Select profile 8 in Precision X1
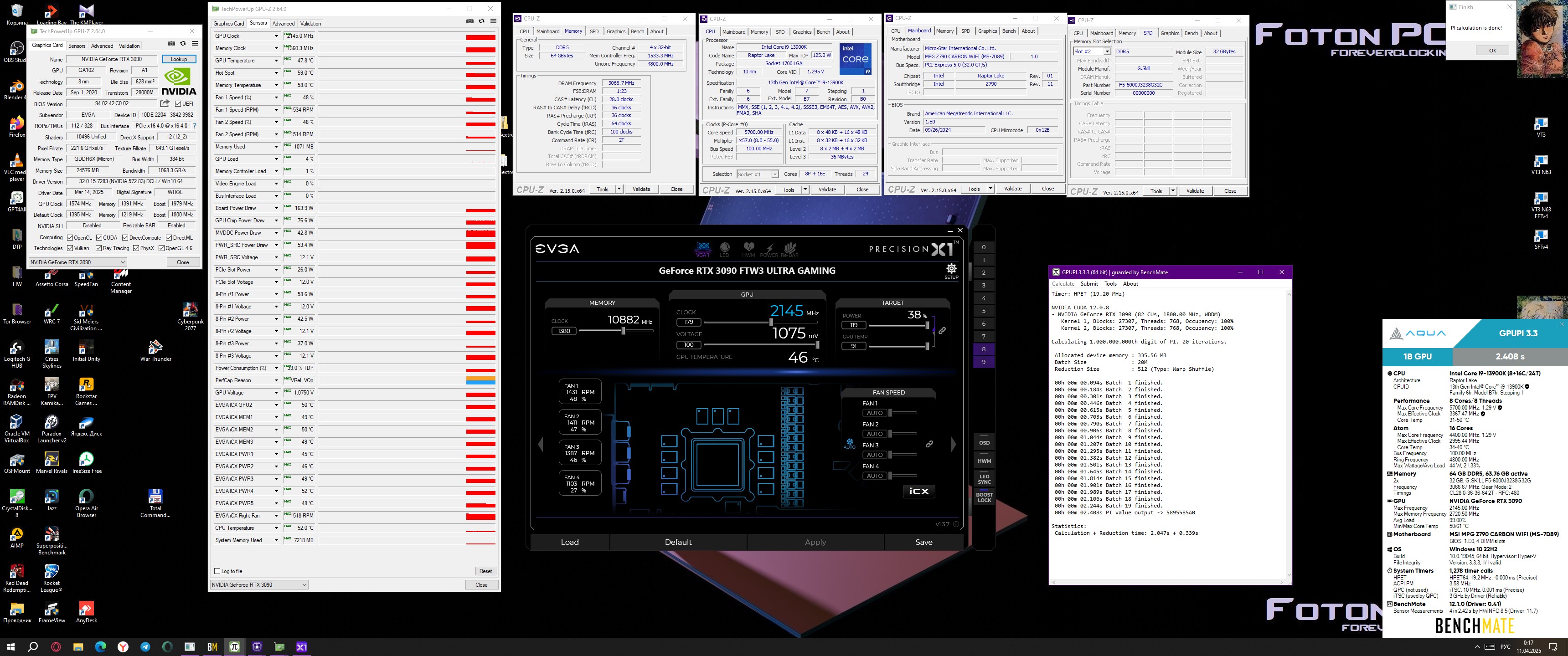 983,349
